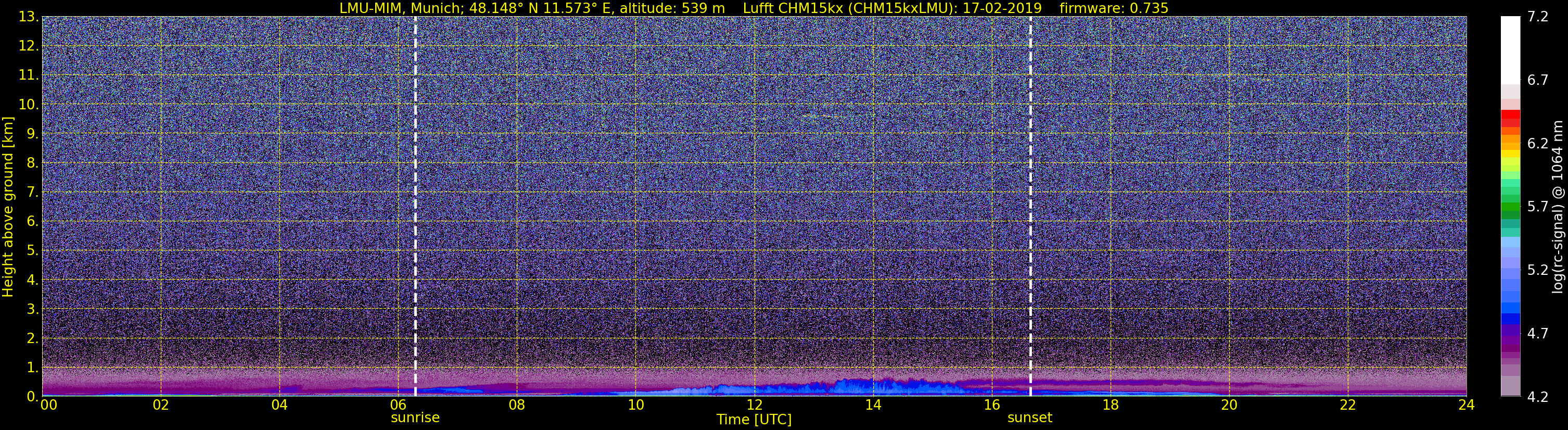Click the colorbar tick label 6.7
The width and height of the screenshot is (1568, 430).
tap(1538, 80)
